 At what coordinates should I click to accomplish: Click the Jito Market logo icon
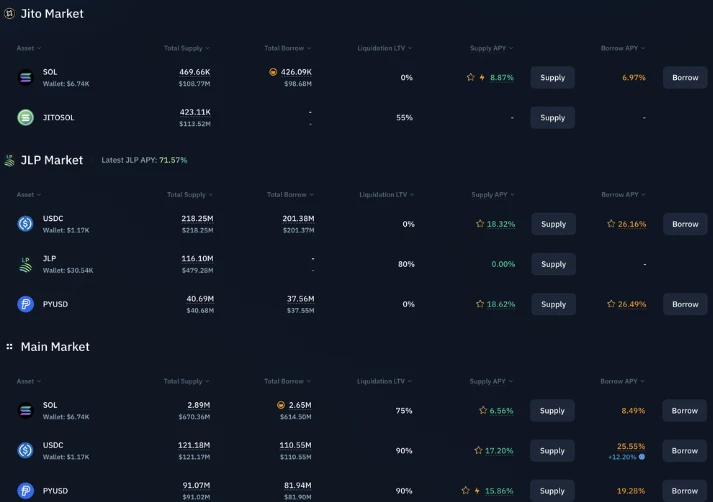(9, 14)
